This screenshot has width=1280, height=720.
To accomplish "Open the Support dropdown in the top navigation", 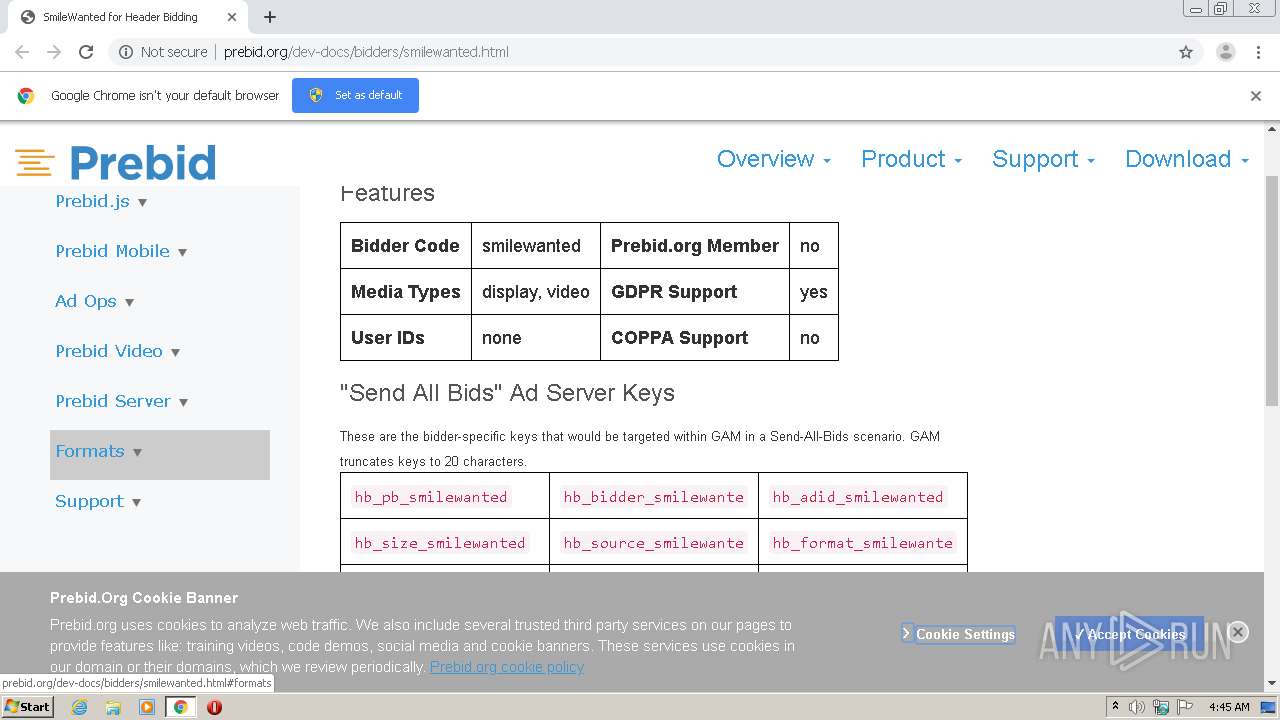I will (x=1043, y=159).
